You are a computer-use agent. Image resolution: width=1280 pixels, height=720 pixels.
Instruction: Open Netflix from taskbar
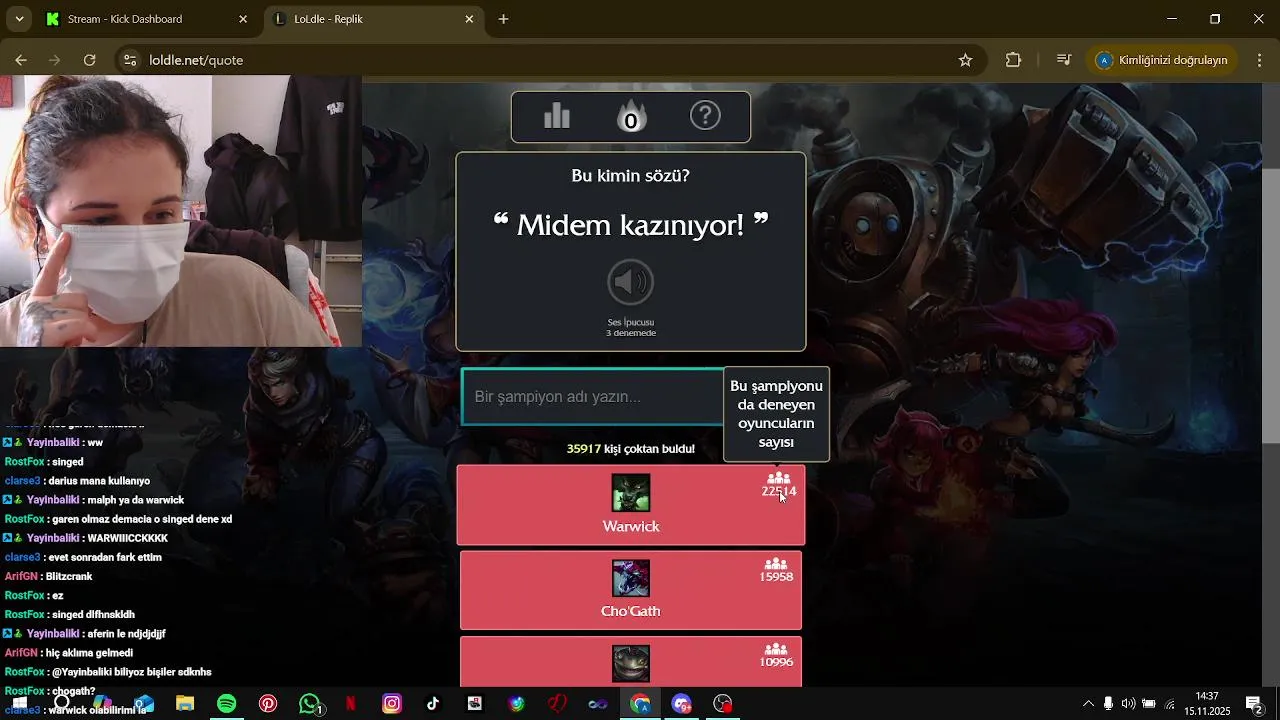(351, 704)
